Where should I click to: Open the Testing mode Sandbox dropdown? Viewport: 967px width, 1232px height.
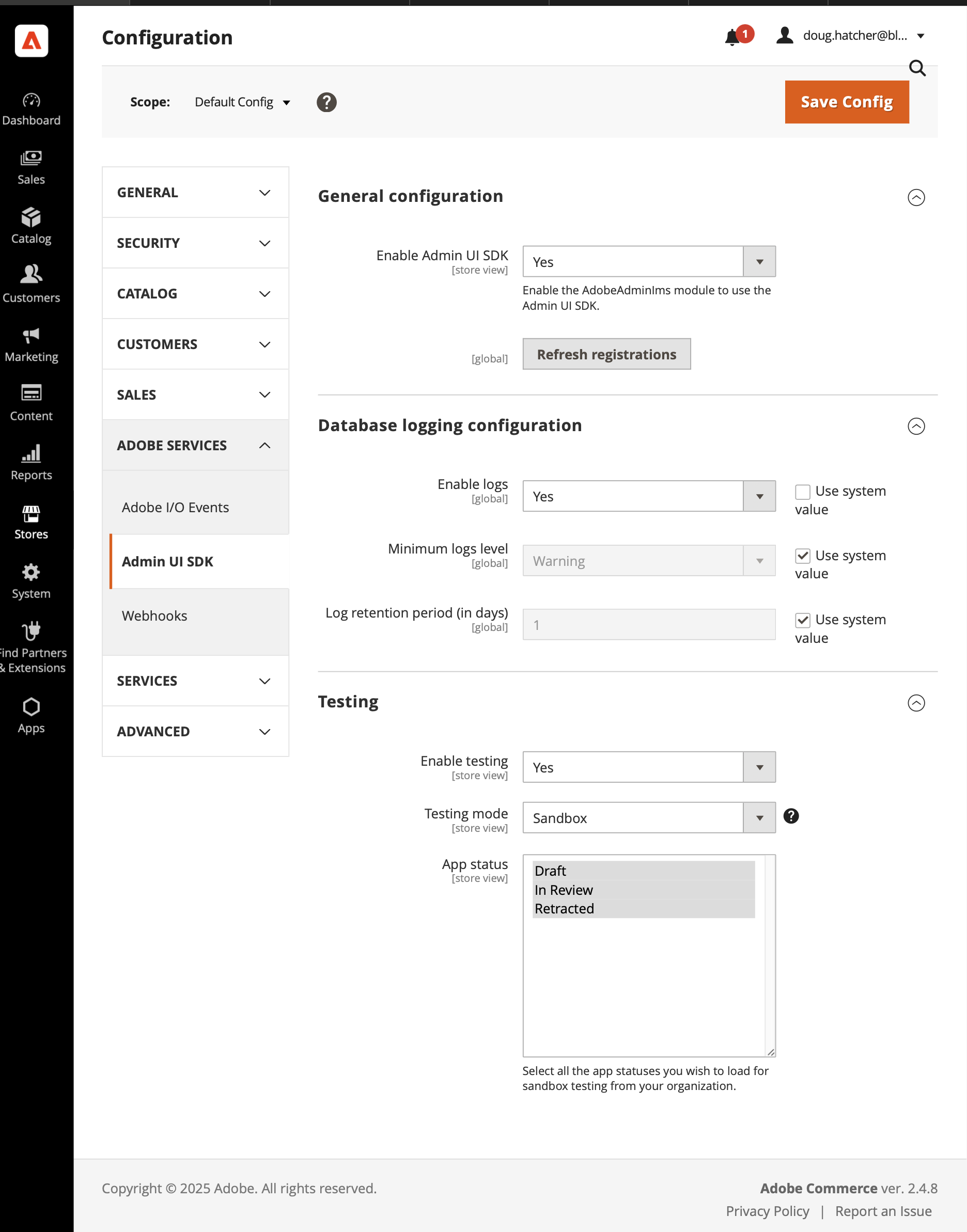pos(649,818)
